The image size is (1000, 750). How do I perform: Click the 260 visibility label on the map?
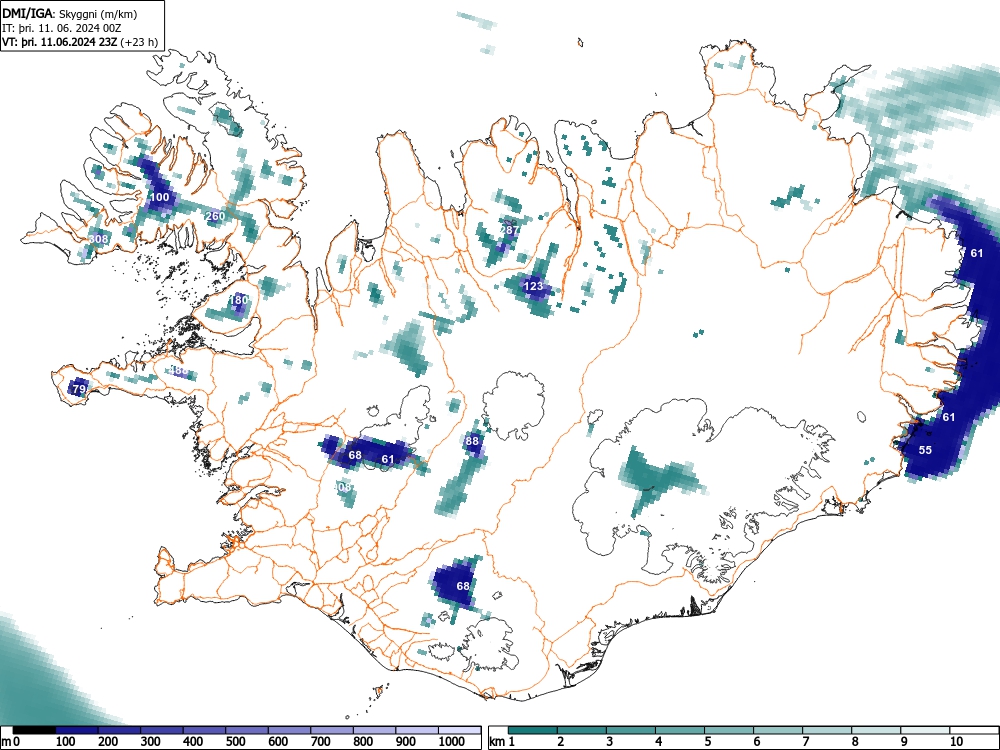pos(216,216)
